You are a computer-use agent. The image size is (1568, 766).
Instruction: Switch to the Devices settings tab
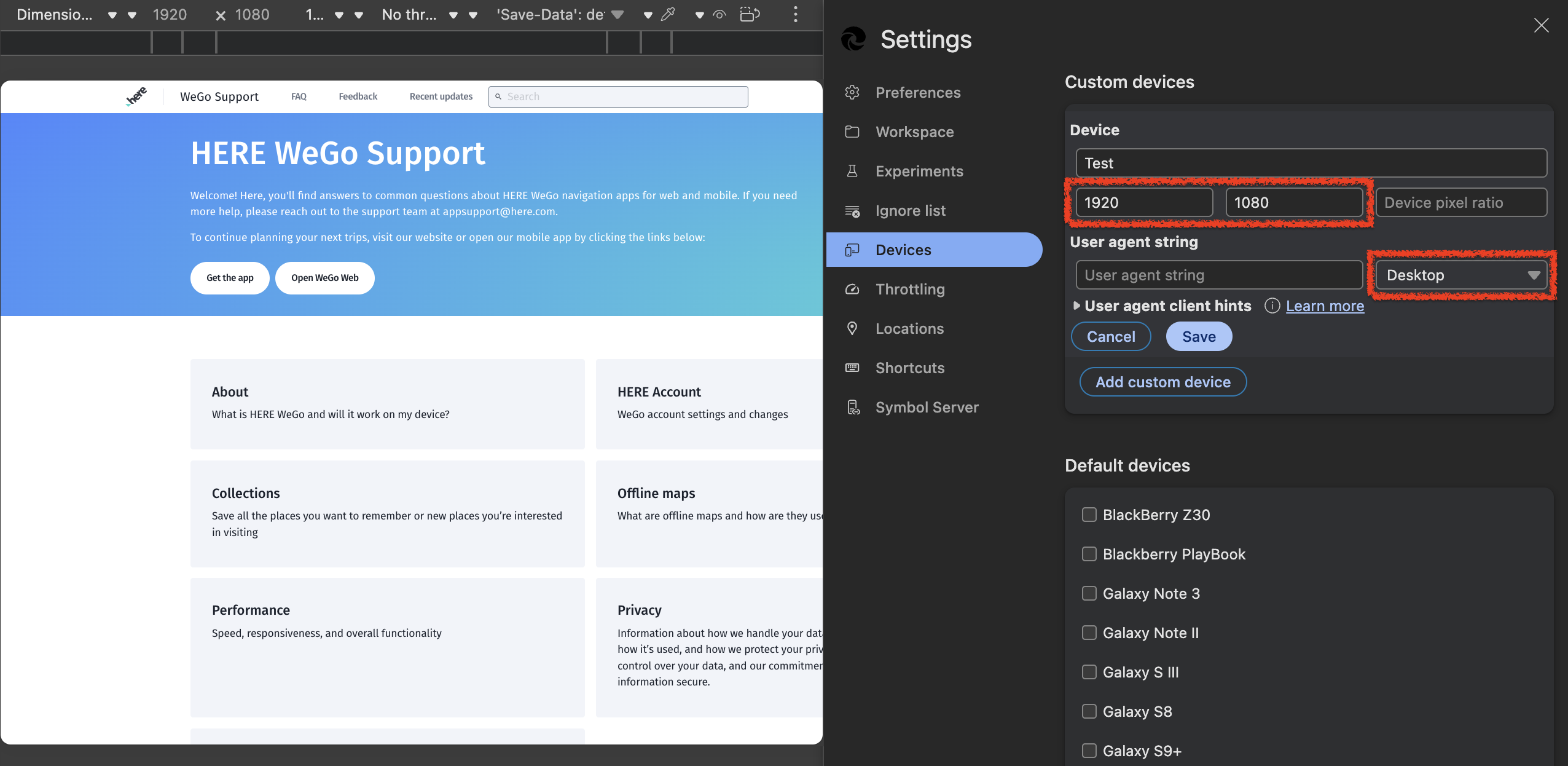coord(934,250)
